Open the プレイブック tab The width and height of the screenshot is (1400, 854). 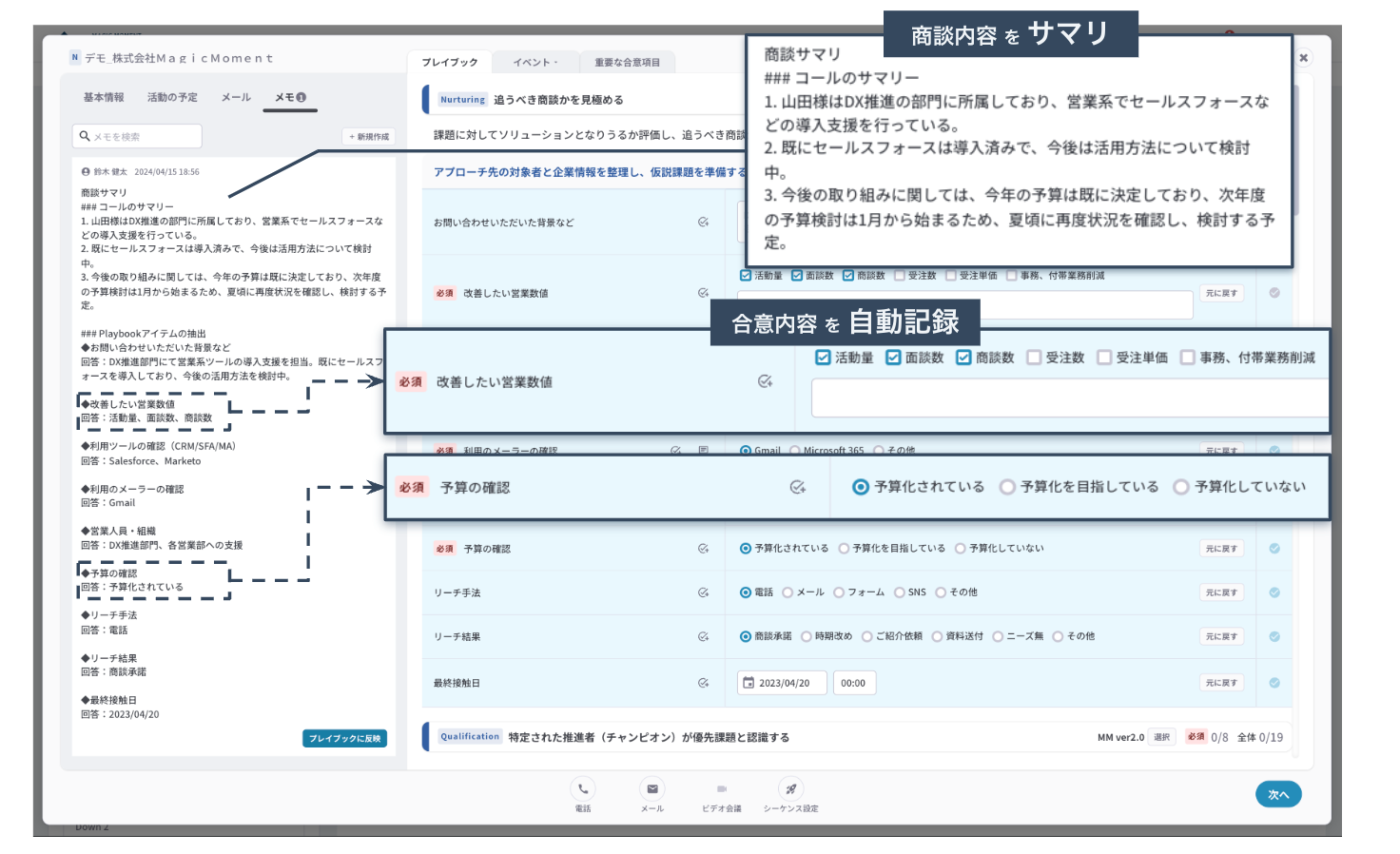coord(450,62)
